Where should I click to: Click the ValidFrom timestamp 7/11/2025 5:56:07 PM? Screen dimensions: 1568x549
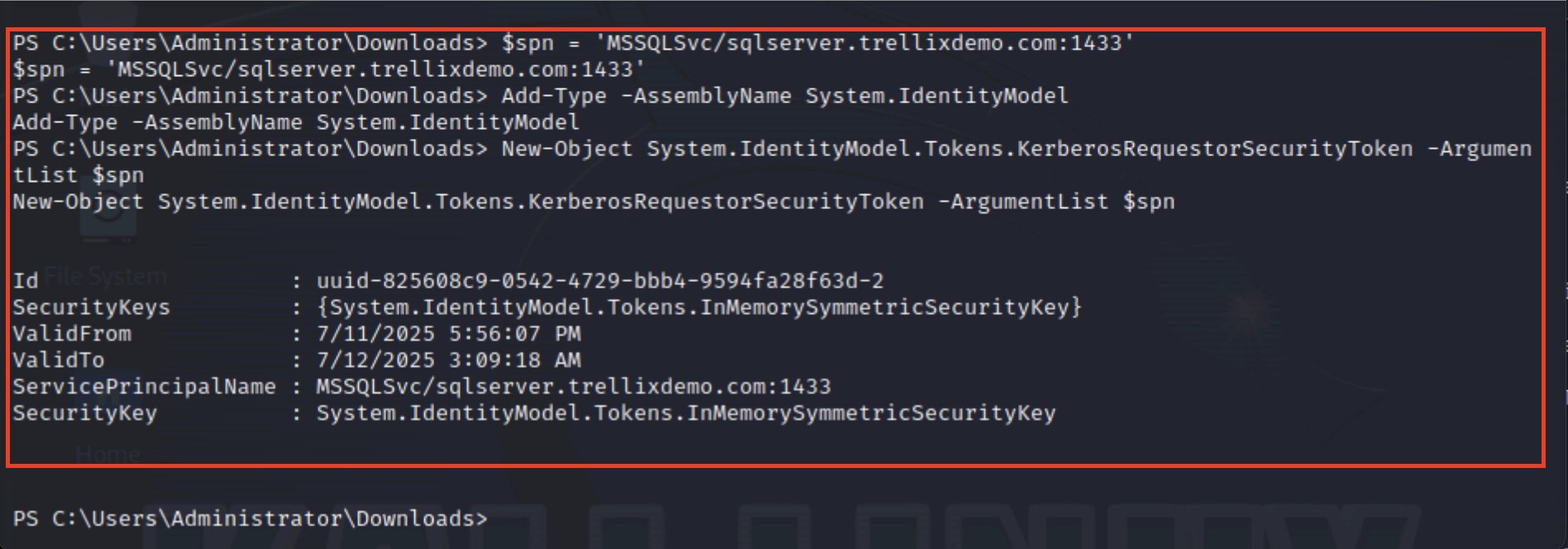pos(448,333)
